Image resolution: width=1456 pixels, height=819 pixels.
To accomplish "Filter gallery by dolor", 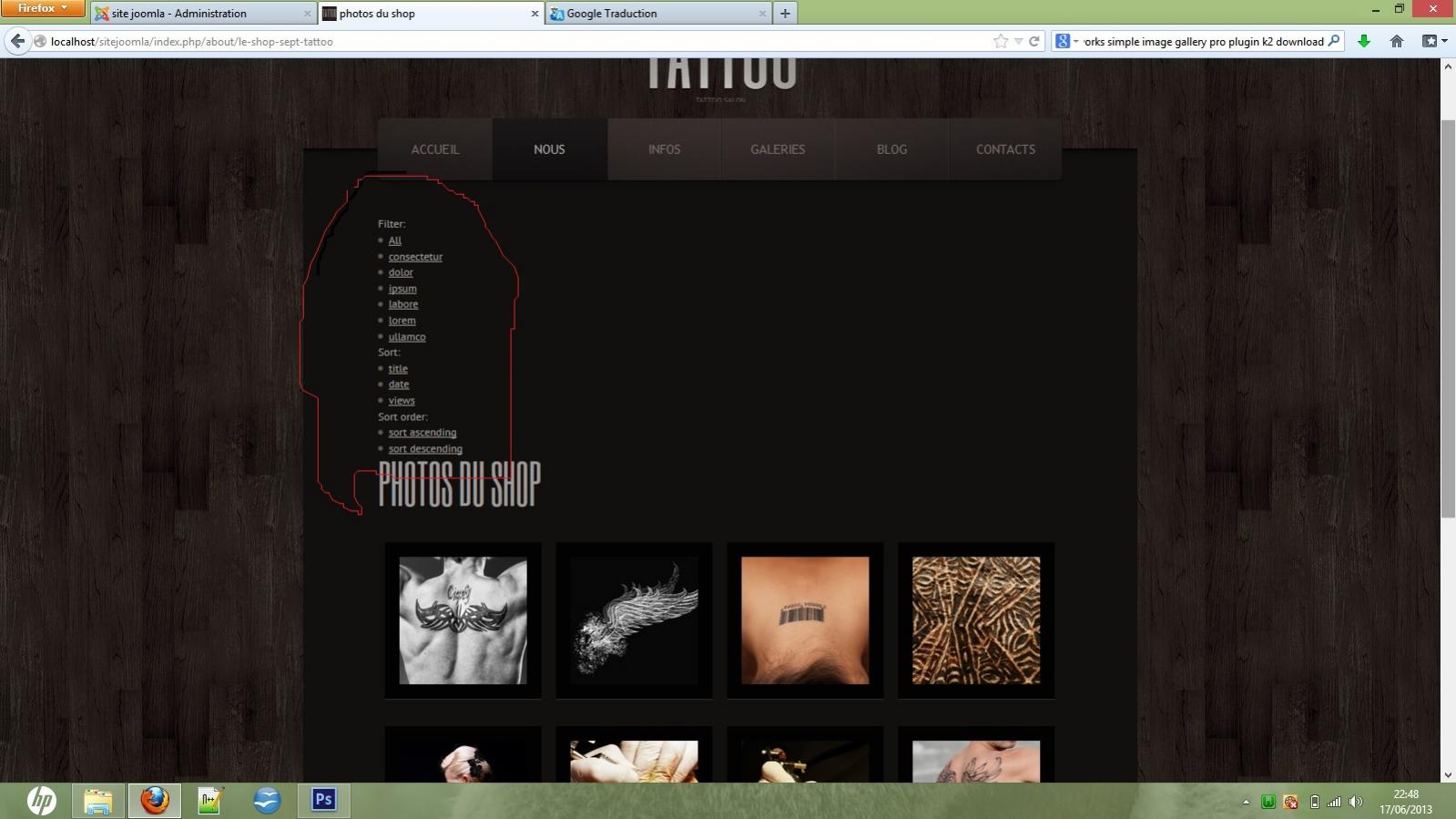I will pos(401,272).
